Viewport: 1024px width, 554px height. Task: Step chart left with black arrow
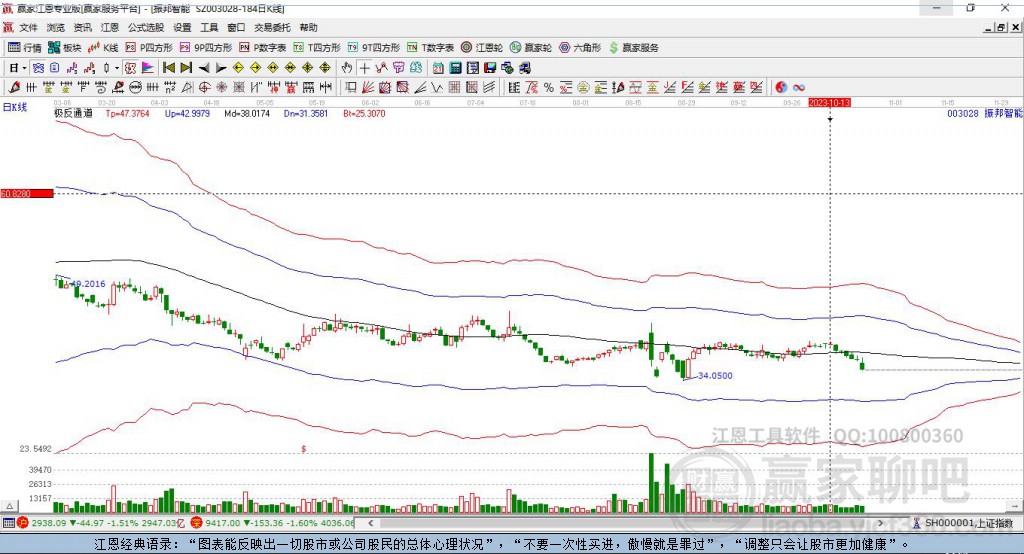(x=204, y=68)
